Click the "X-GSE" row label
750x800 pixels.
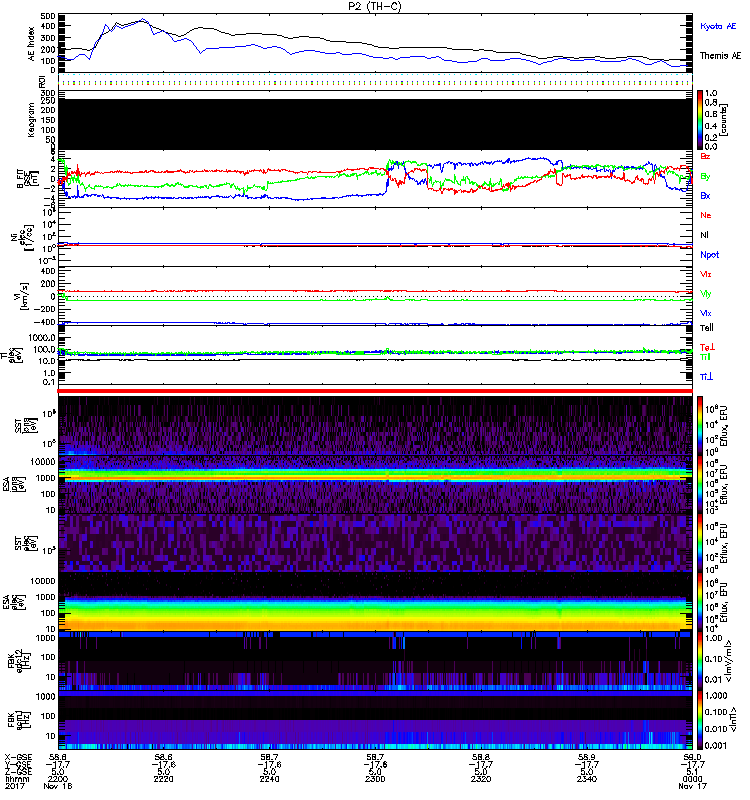16,758
